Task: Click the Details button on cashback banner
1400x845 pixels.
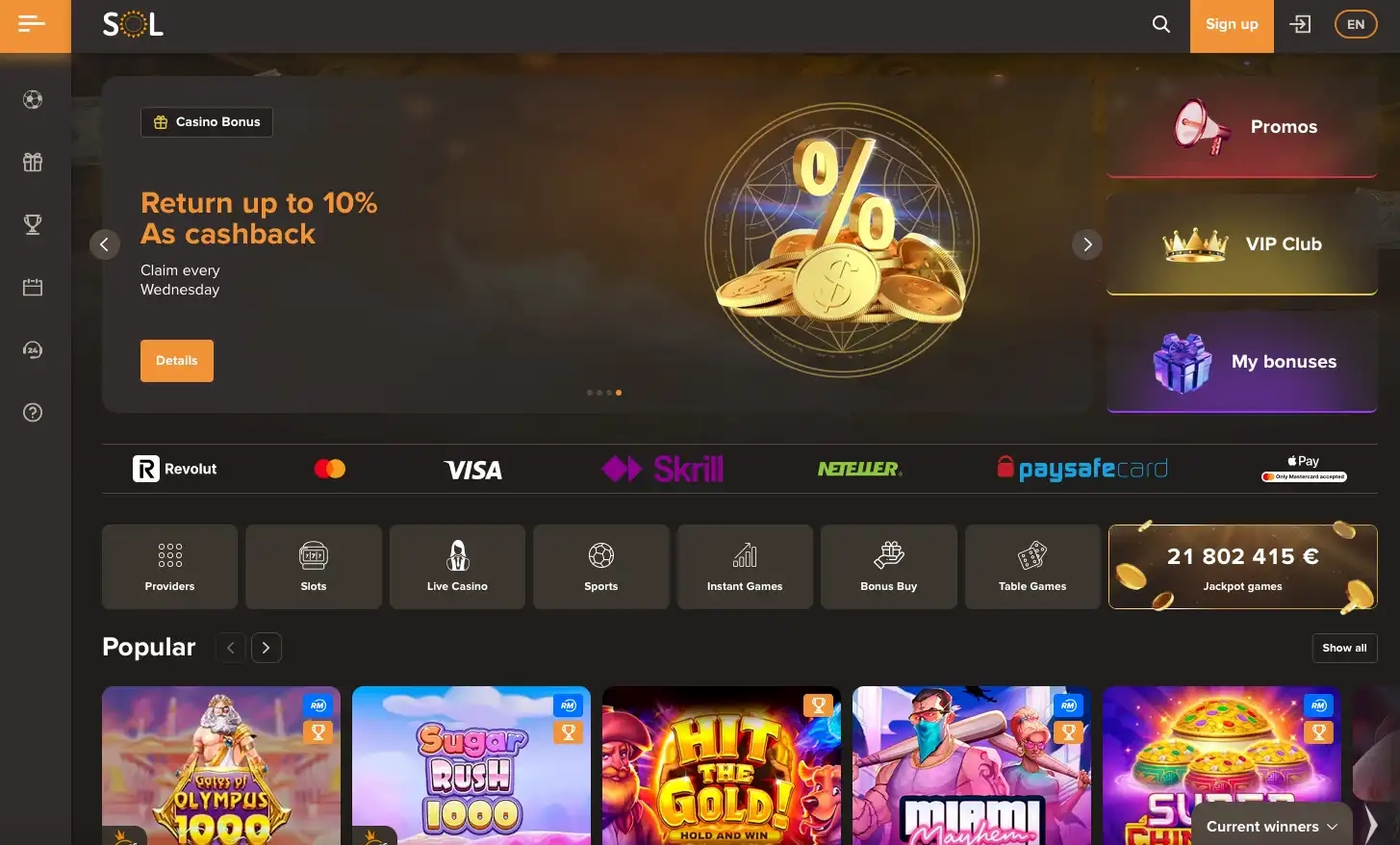Action: (x=177, y=361)
